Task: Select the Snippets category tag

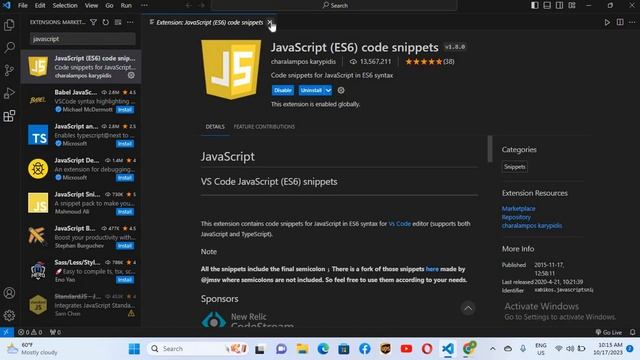Action: [x=514, y=167]
